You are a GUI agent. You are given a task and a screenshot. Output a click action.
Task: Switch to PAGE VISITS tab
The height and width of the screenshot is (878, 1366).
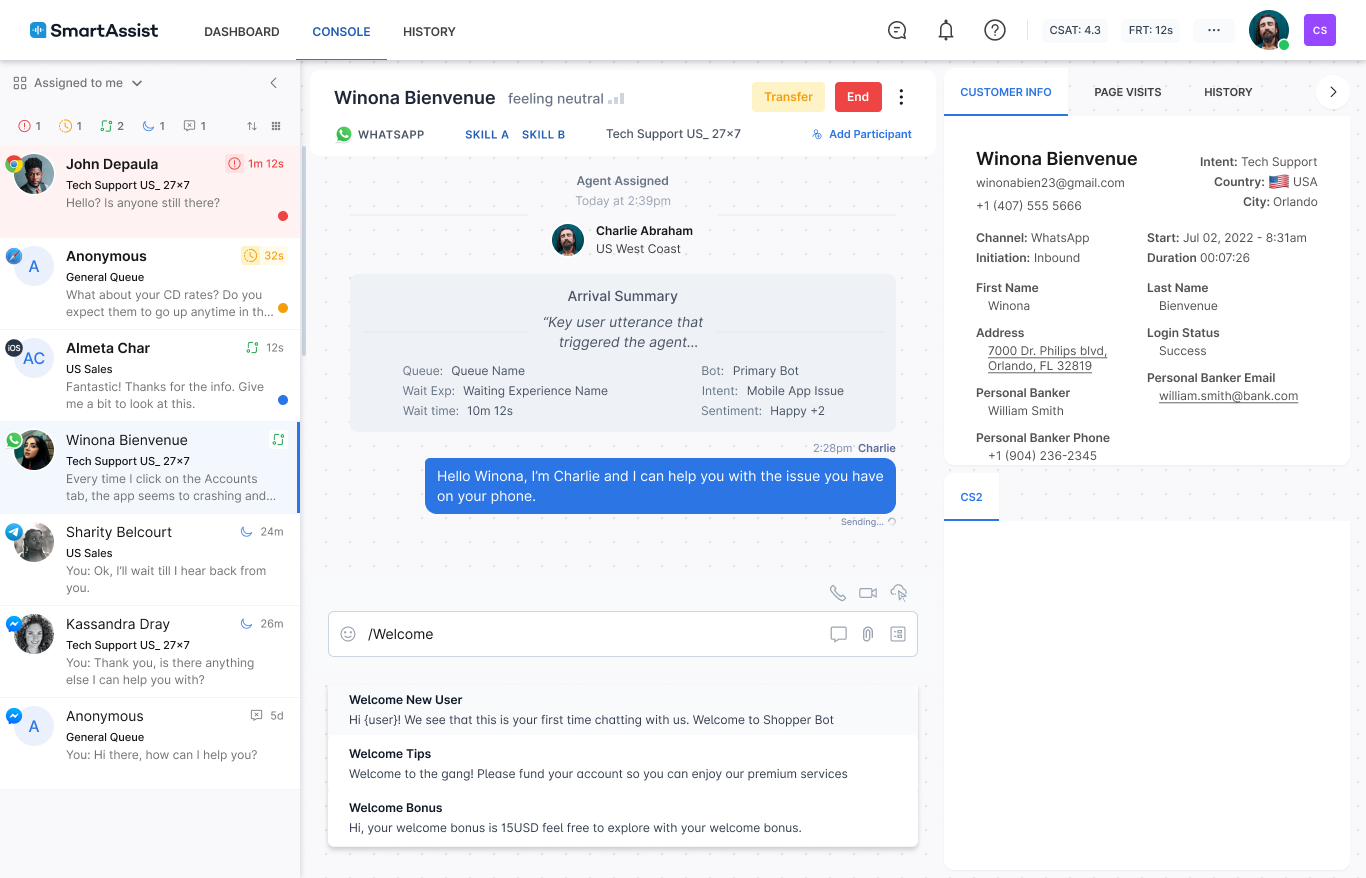point(1128,92)
